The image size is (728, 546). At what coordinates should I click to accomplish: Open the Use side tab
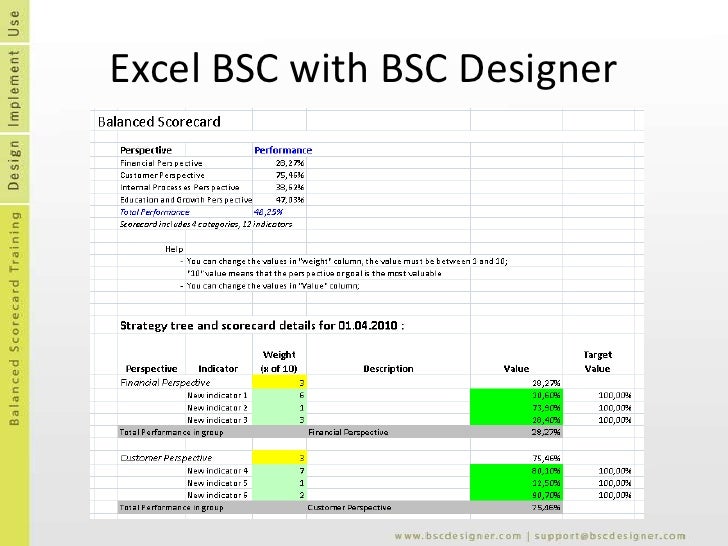tap(14, 21)
